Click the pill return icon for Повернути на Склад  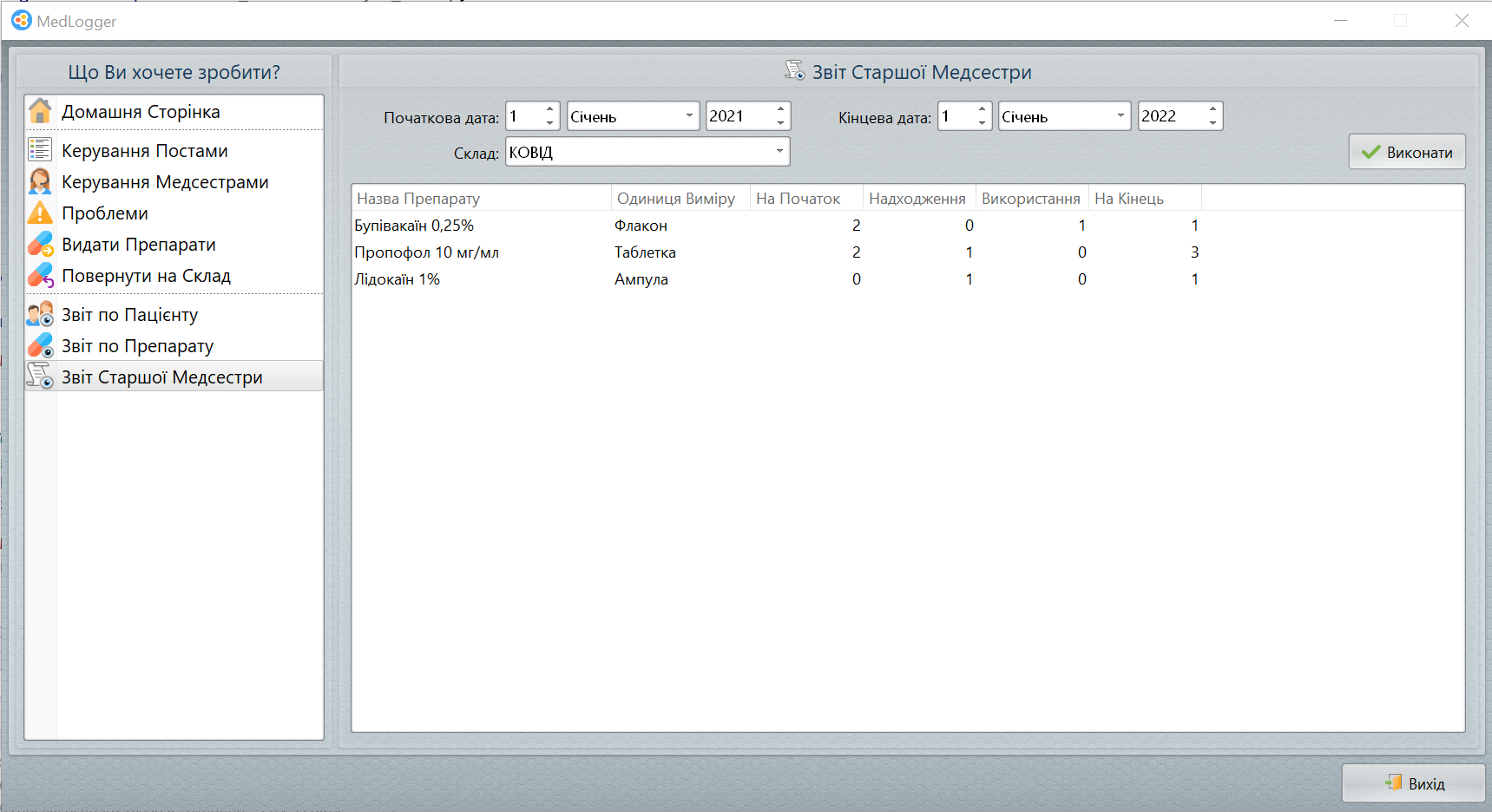40,275
